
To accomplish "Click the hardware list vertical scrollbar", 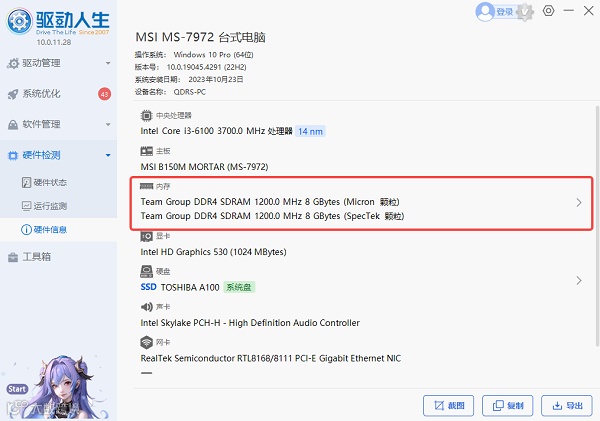I will (x=597, y=226).
